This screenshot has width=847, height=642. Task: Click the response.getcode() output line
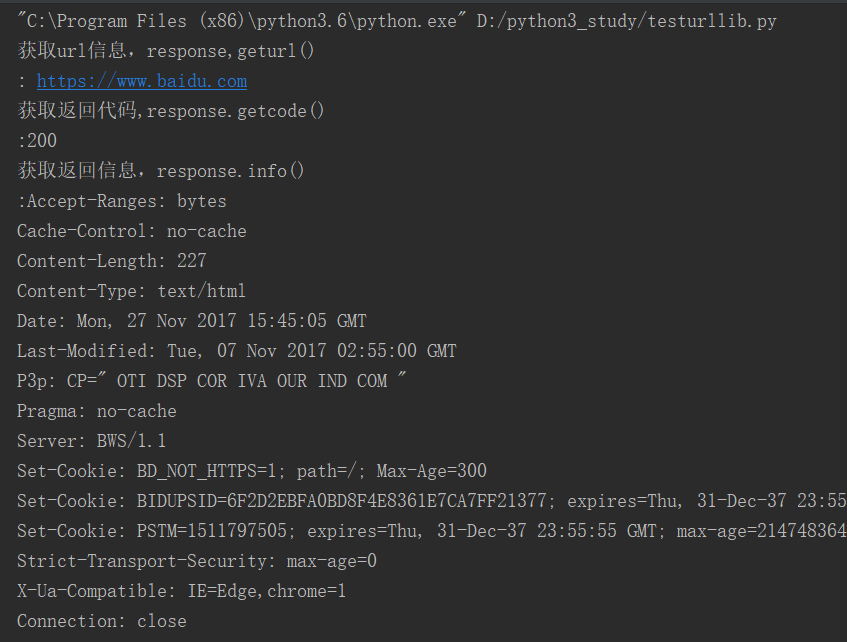[171, 111]
